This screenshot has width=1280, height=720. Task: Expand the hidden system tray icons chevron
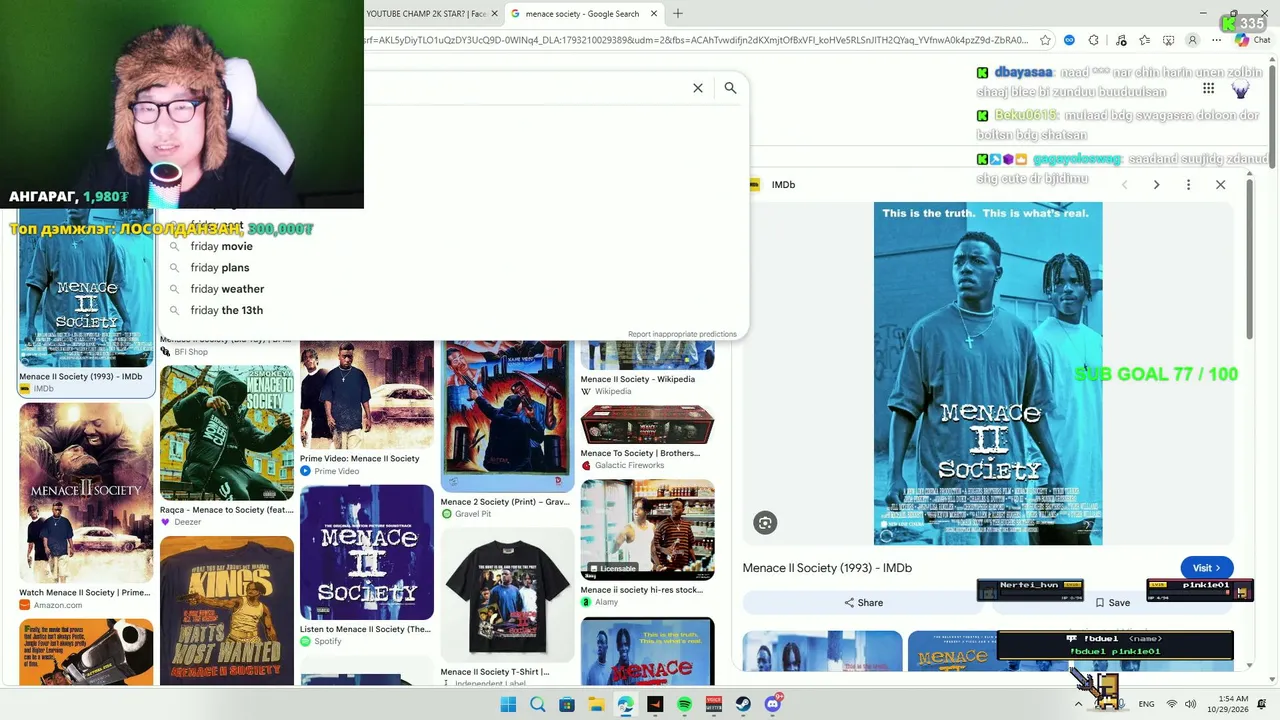click(1078, 704)
